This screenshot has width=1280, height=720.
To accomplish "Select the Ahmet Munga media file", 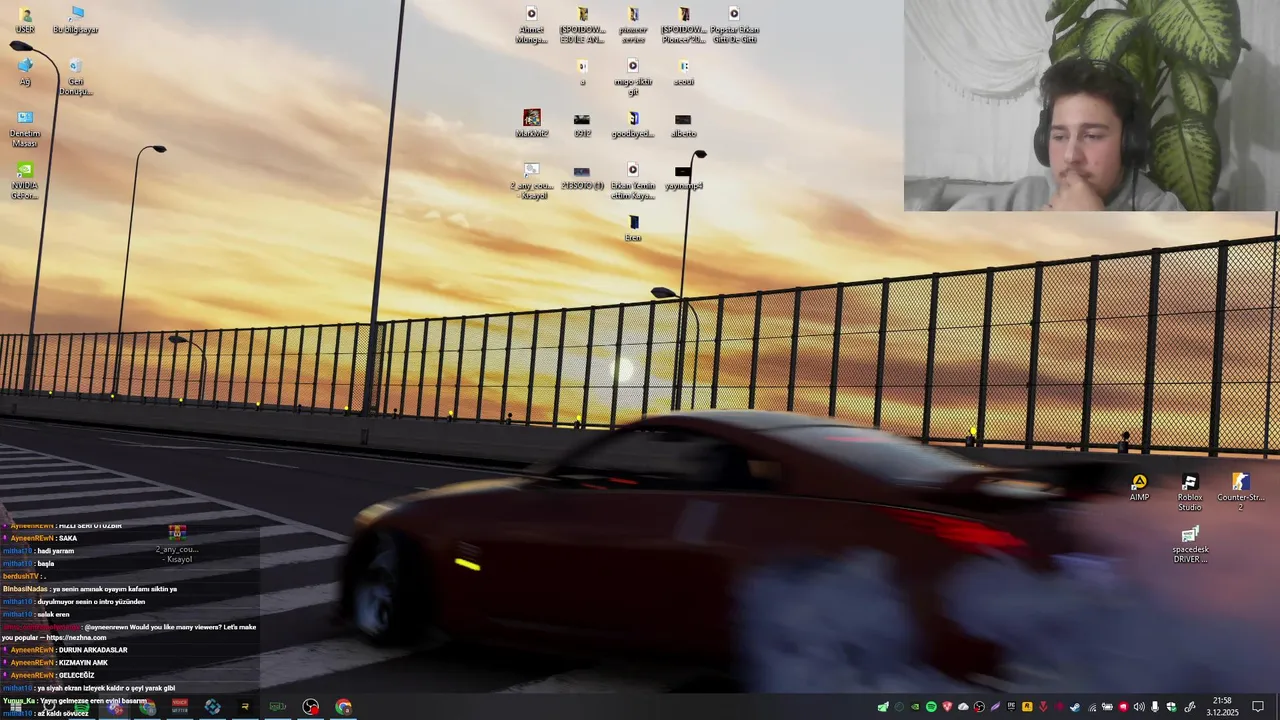I will click(x=531, y=25).
